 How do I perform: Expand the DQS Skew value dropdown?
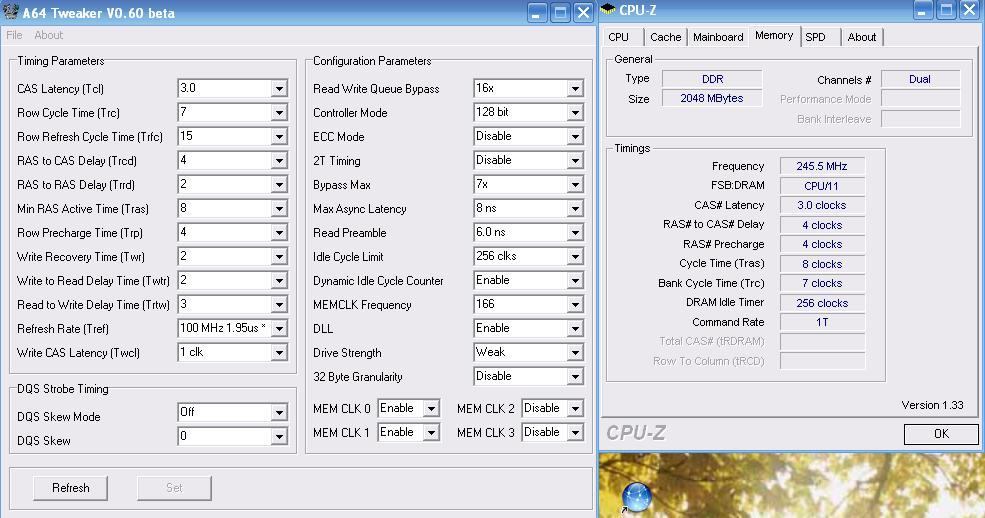[280, 436]
